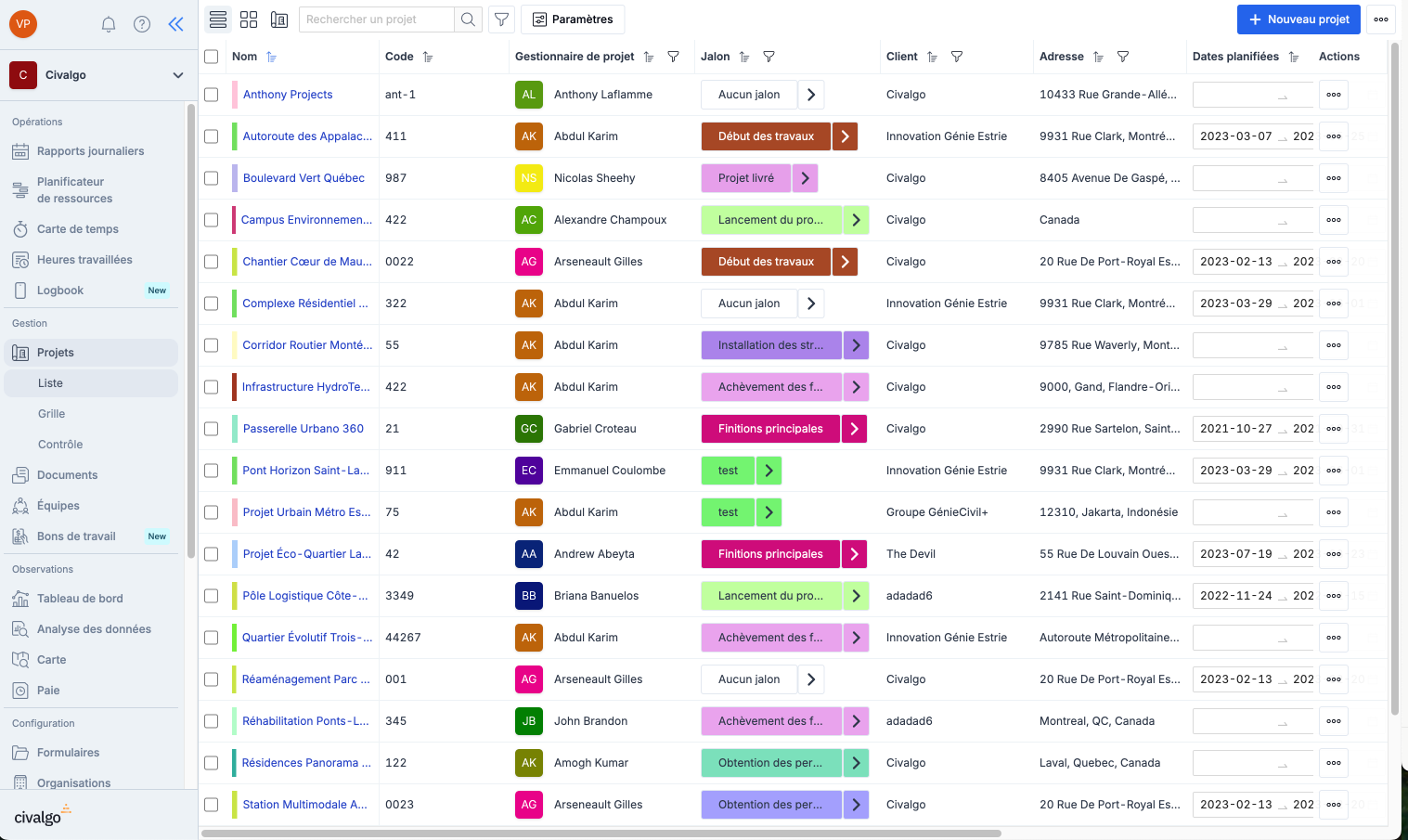Open Rapports journaliers in the sidebar
The height and width of the screenshot is (840, 1408).
[x=90, y=151]
